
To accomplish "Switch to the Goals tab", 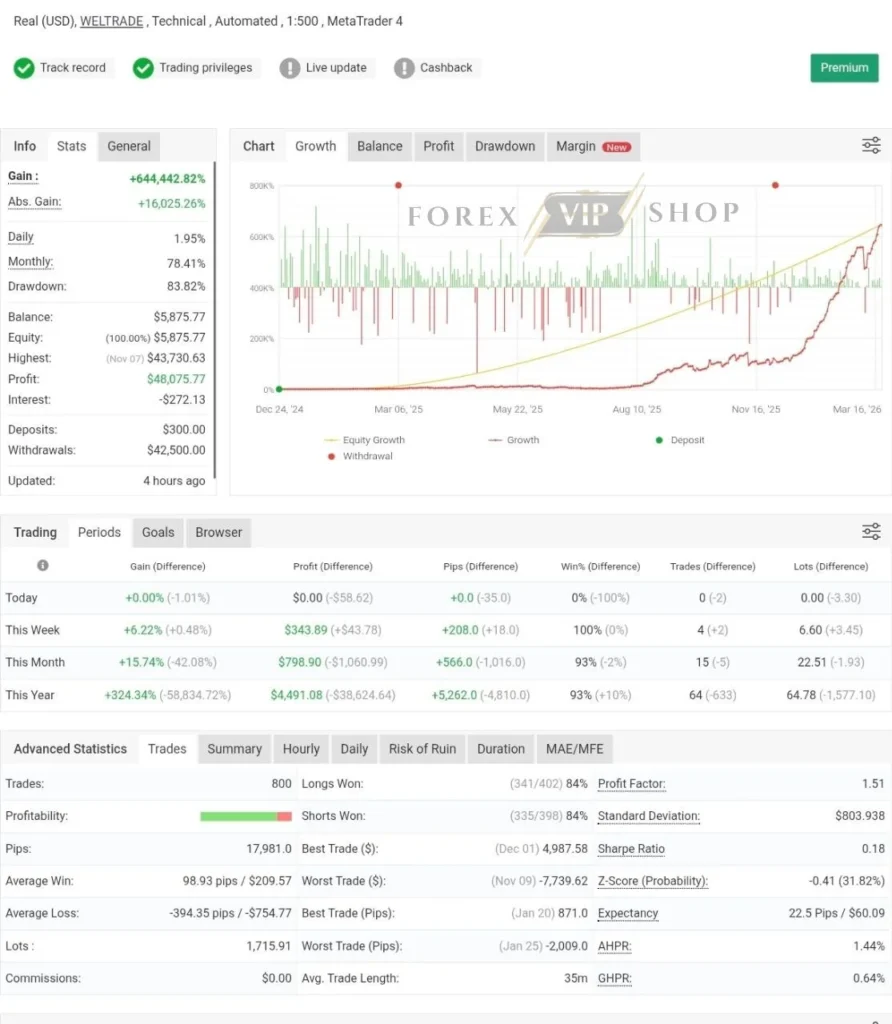I will pos(158,532).
